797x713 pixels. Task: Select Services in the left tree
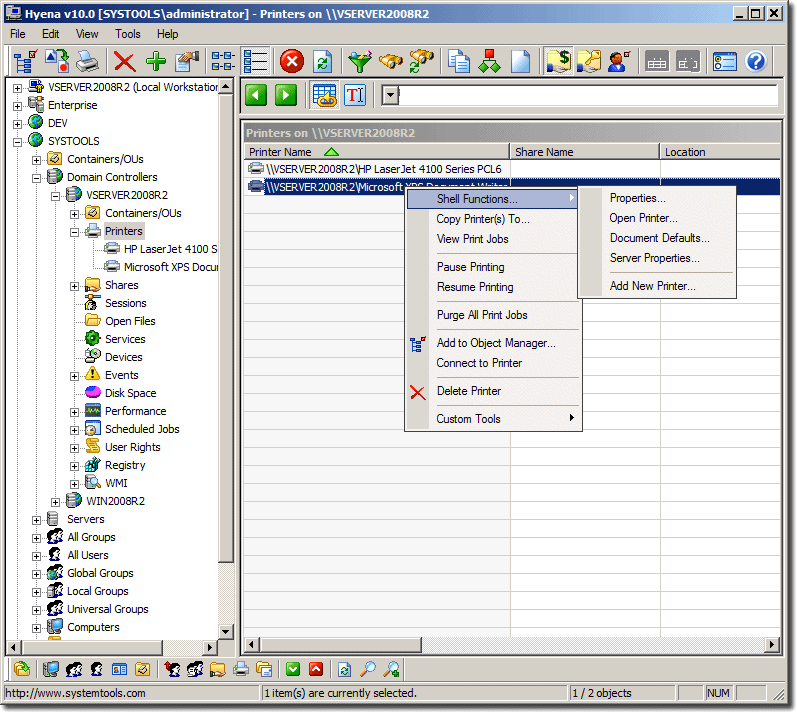[125, 340]
